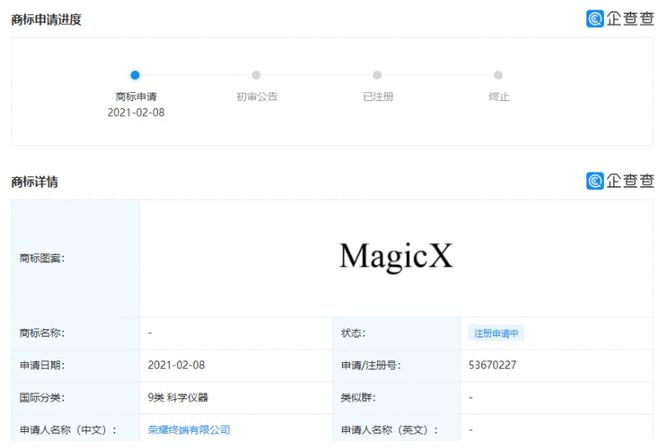
Task: Select the 已注册 step label
Action: [x=377, y=97]
